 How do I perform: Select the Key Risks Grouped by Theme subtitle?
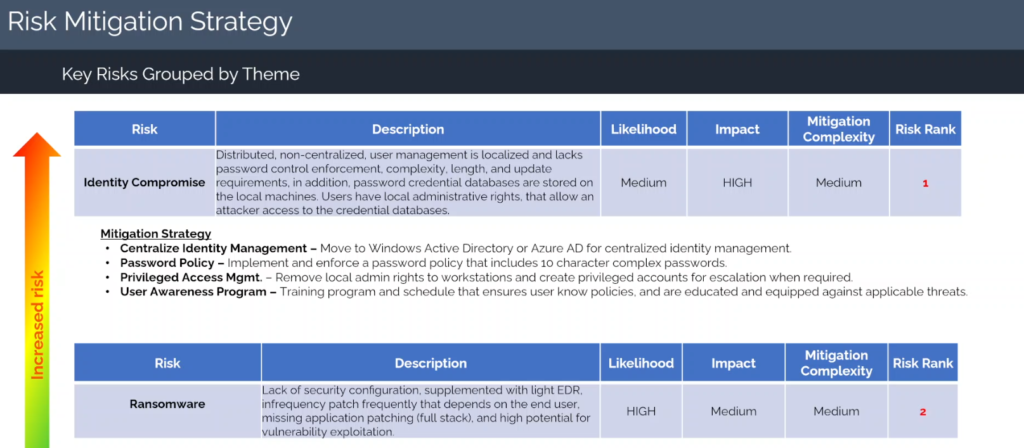pyautogui.click(x=180, y=74)
